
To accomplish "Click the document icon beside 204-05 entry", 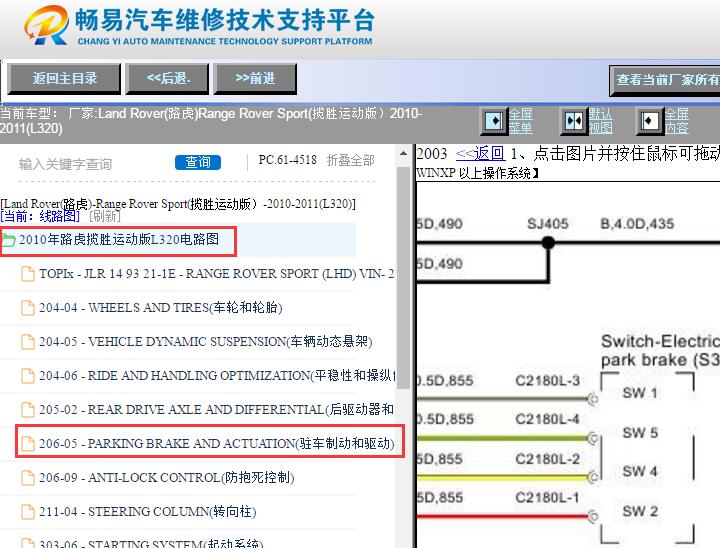I will point(28,342).
